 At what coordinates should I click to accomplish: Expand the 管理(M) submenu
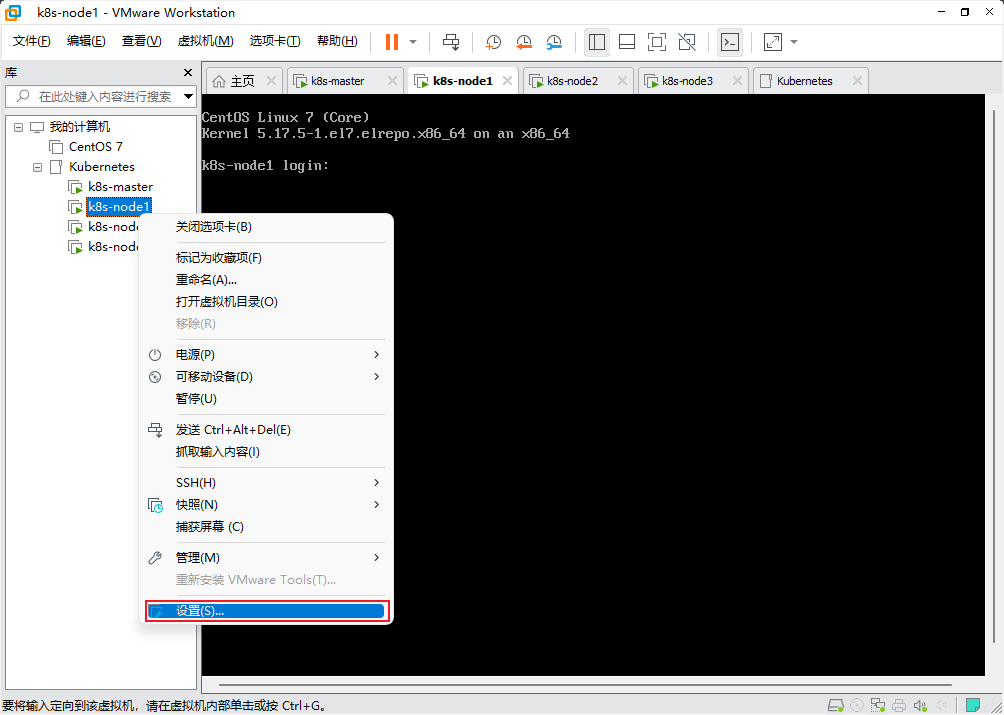(x=266, y=558)
